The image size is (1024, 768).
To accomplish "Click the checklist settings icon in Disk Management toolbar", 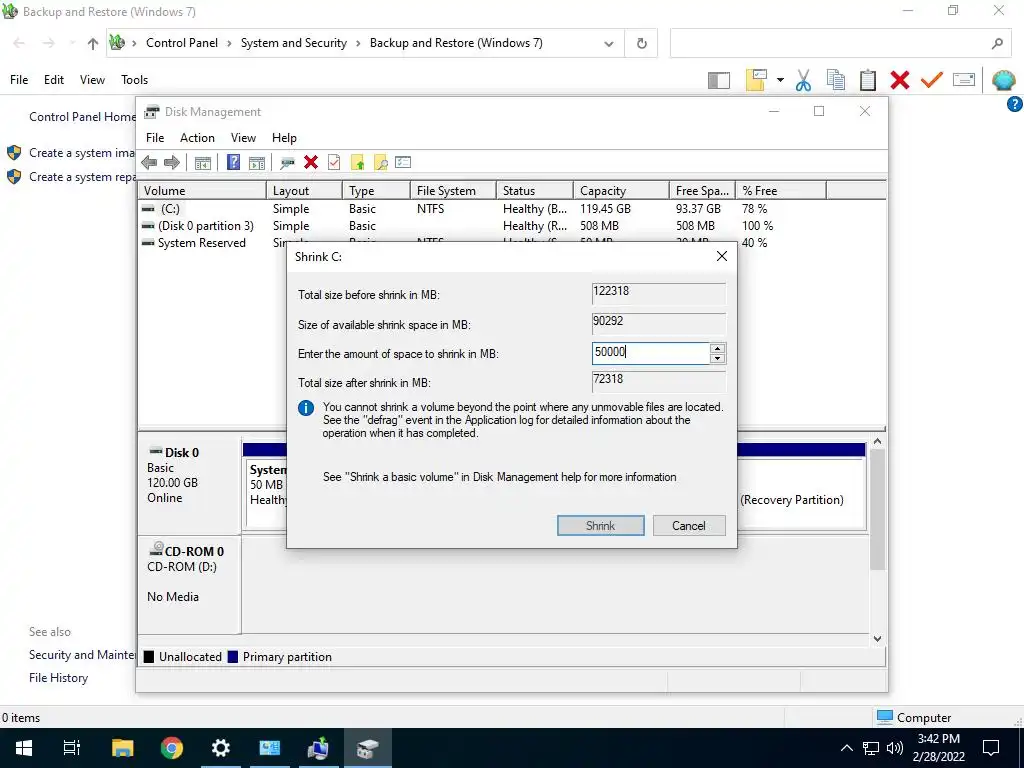I will click(403, 162).
